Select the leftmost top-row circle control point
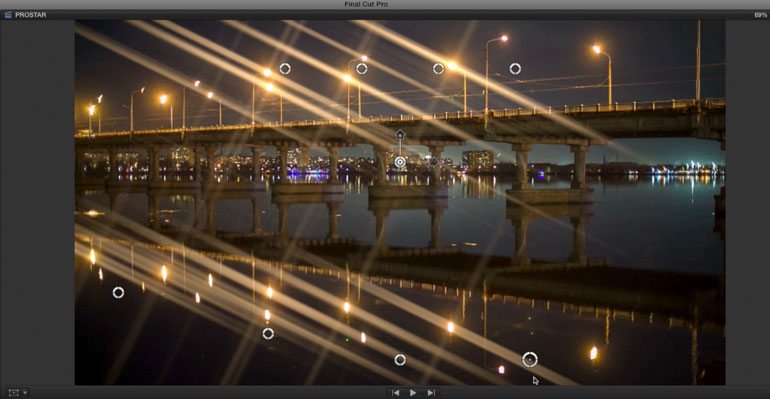770x399 pixels. 285,69
